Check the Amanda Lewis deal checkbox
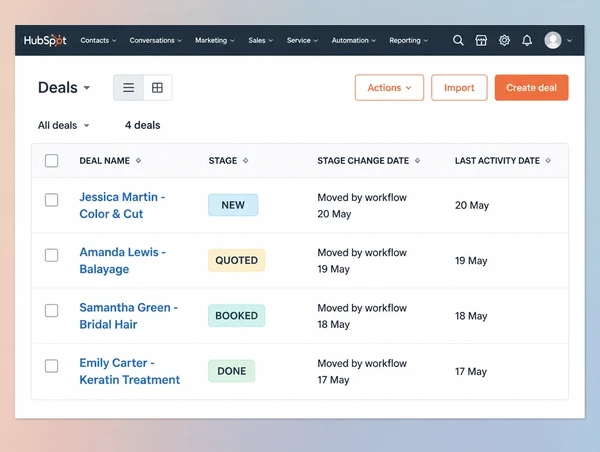Viewport: 600px width, 452px height. point(52,255)
